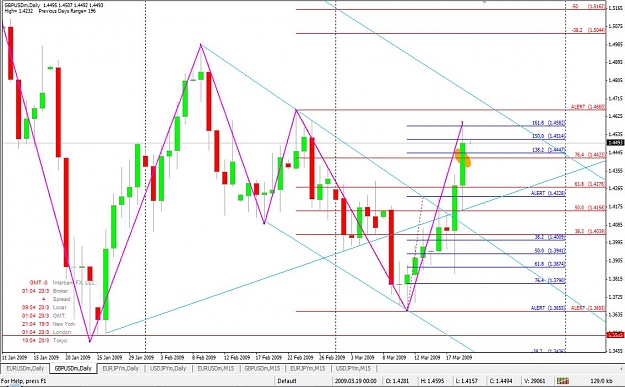The width and height of the screenshot is (625, 387).
Task: Select the red 50.0 Fibonacci level label
Action: [590, 208]
